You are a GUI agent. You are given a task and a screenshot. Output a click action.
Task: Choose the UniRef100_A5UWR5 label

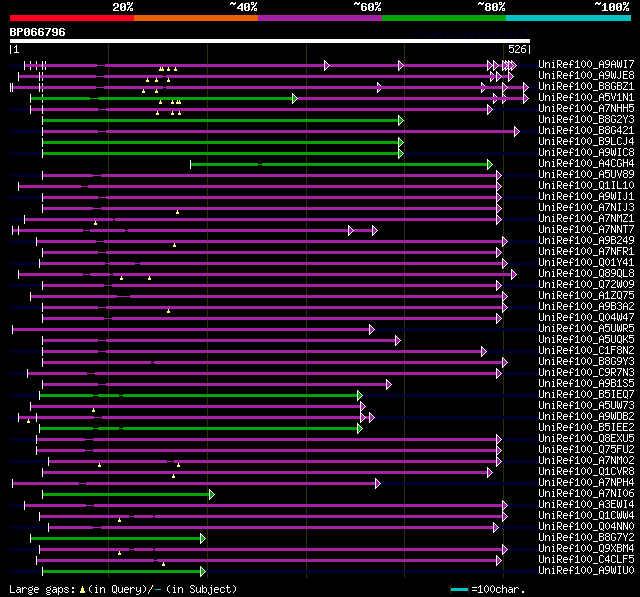point(586,328)
